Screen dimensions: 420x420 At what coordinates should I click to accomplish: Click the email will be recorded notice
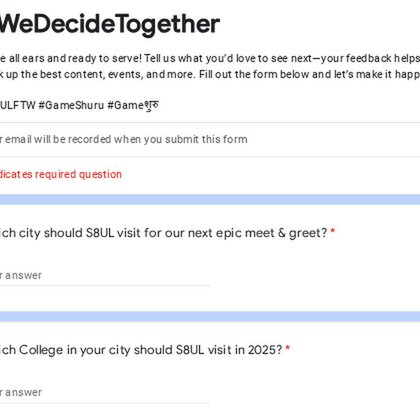124,139
